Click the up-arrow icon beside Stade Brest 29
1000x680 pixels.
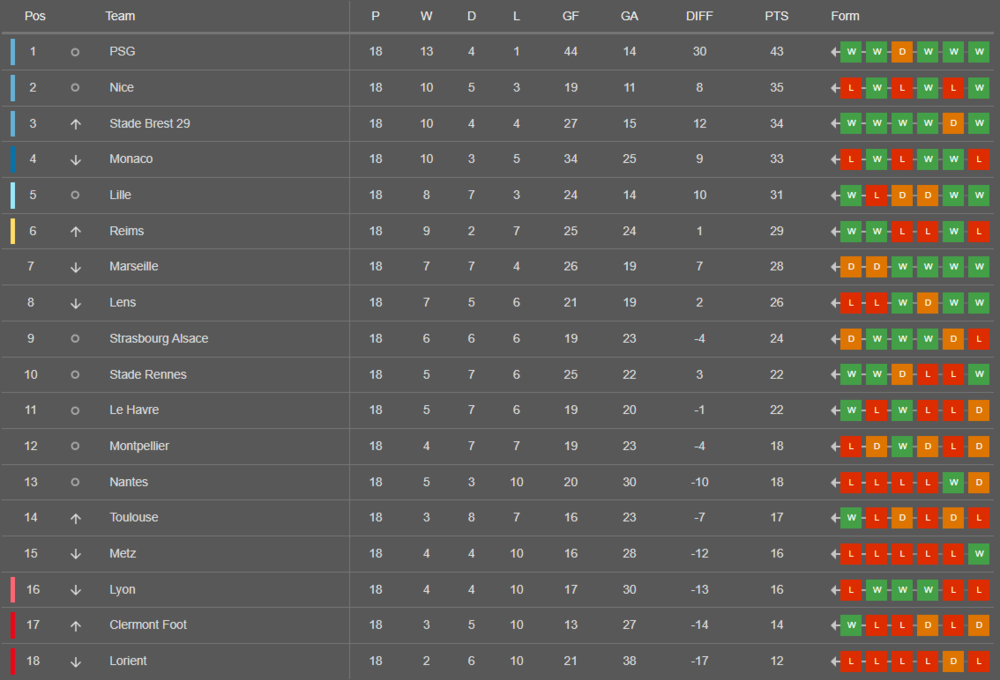tap(75, 124)
